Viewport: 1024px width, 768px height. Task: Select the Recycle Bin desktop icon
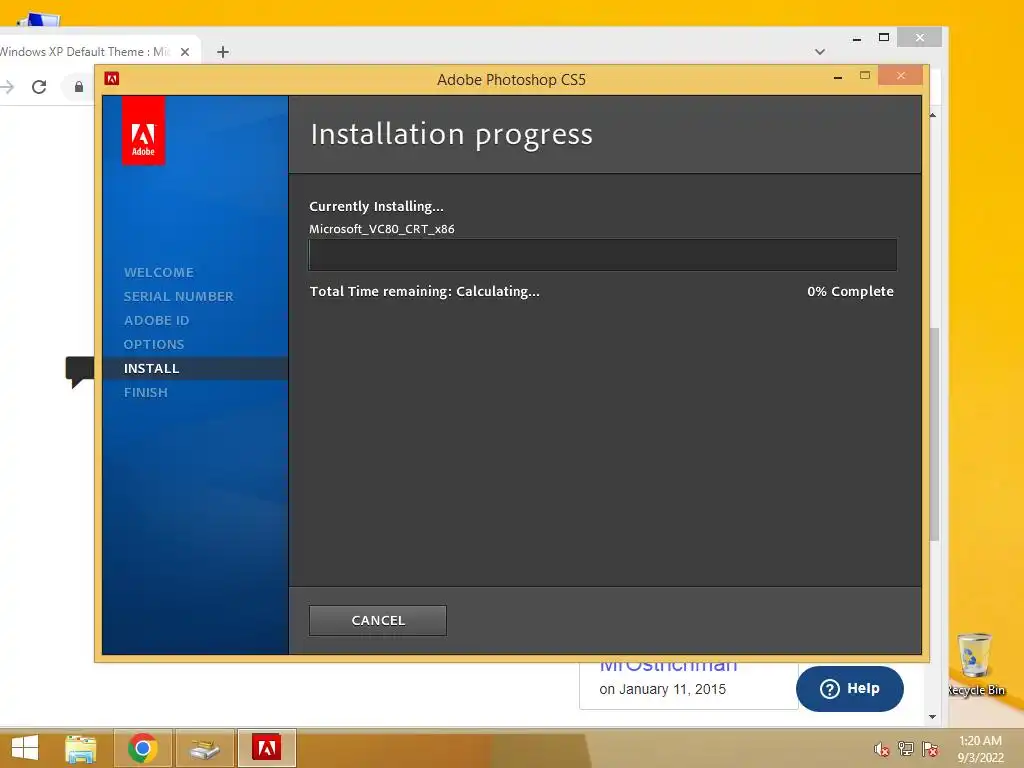tap(976, 665)
